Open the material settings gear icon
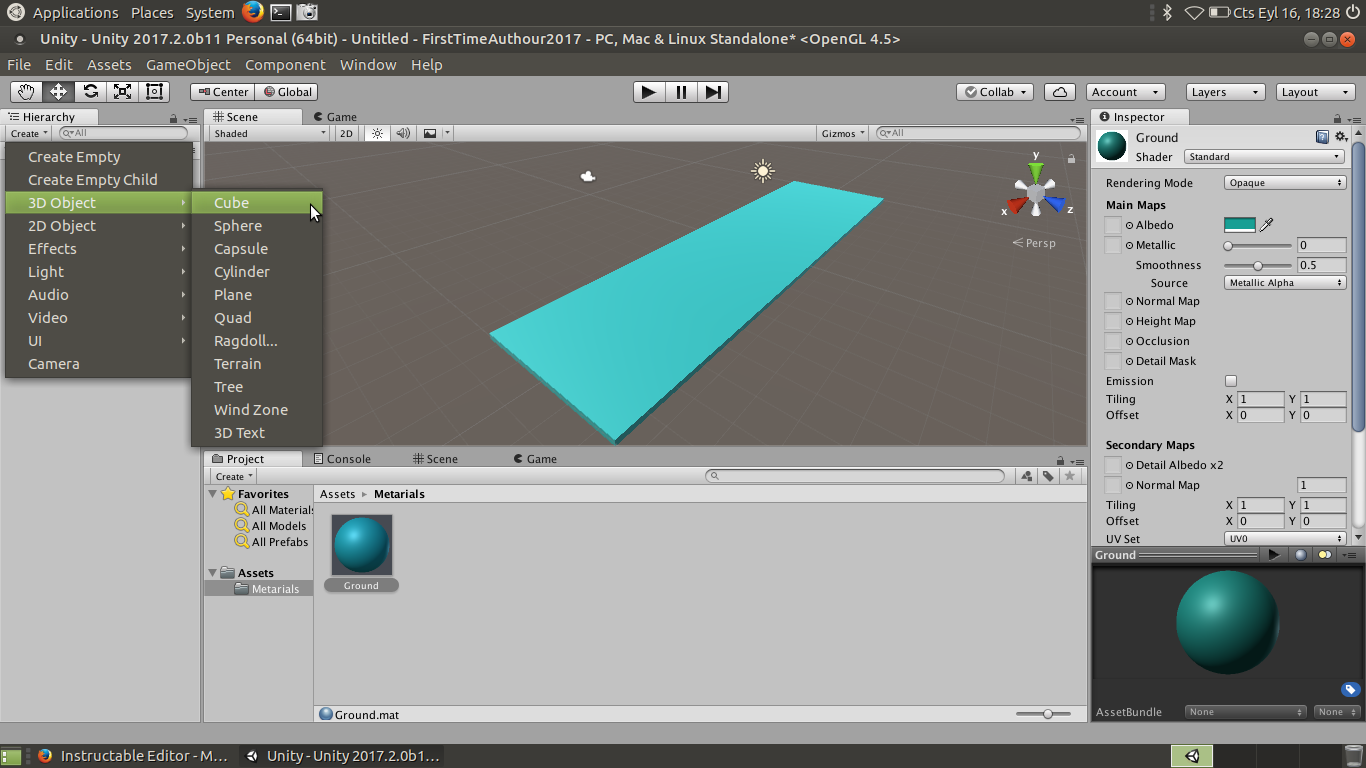Viewport: 1366px width, 768px height. coord(1341,137)
